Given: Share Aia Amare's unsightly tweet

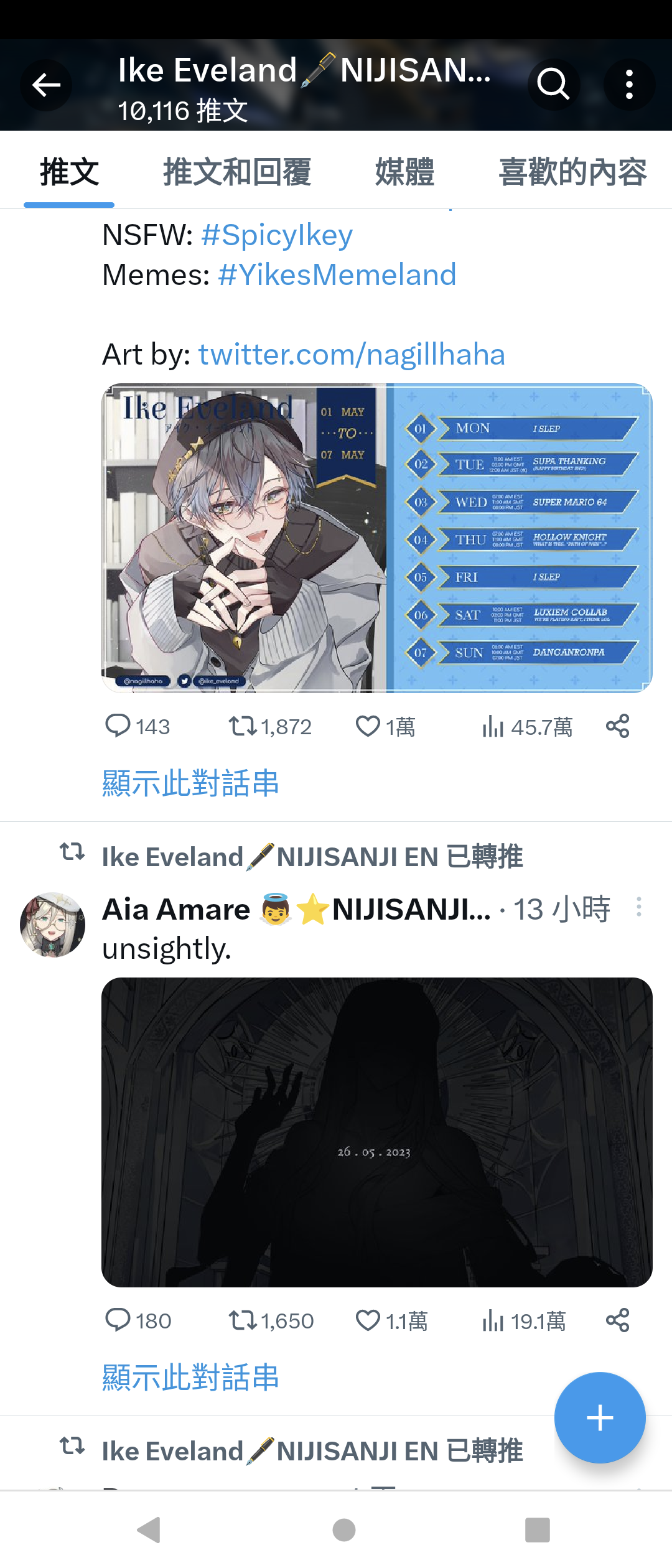Looking at the screenshot, I should [x=618, y=1320].
